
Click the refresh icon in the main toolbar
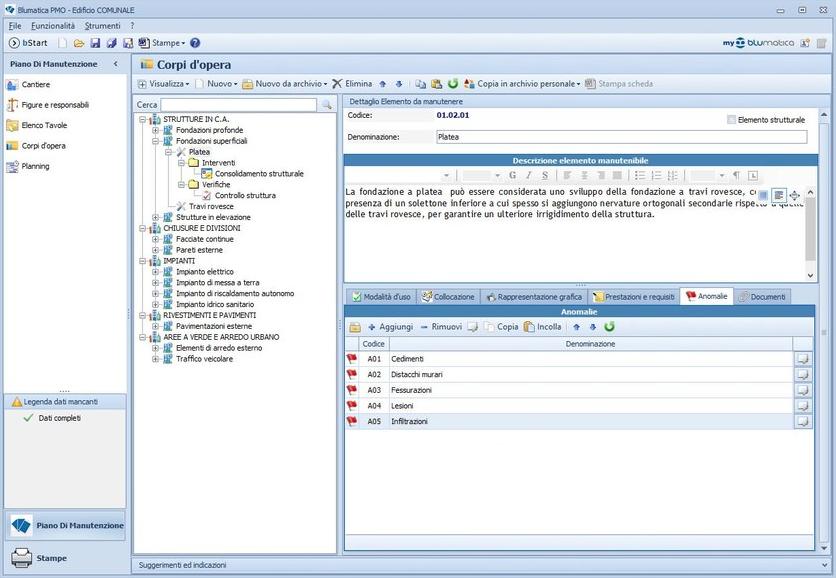click(453, 83)
